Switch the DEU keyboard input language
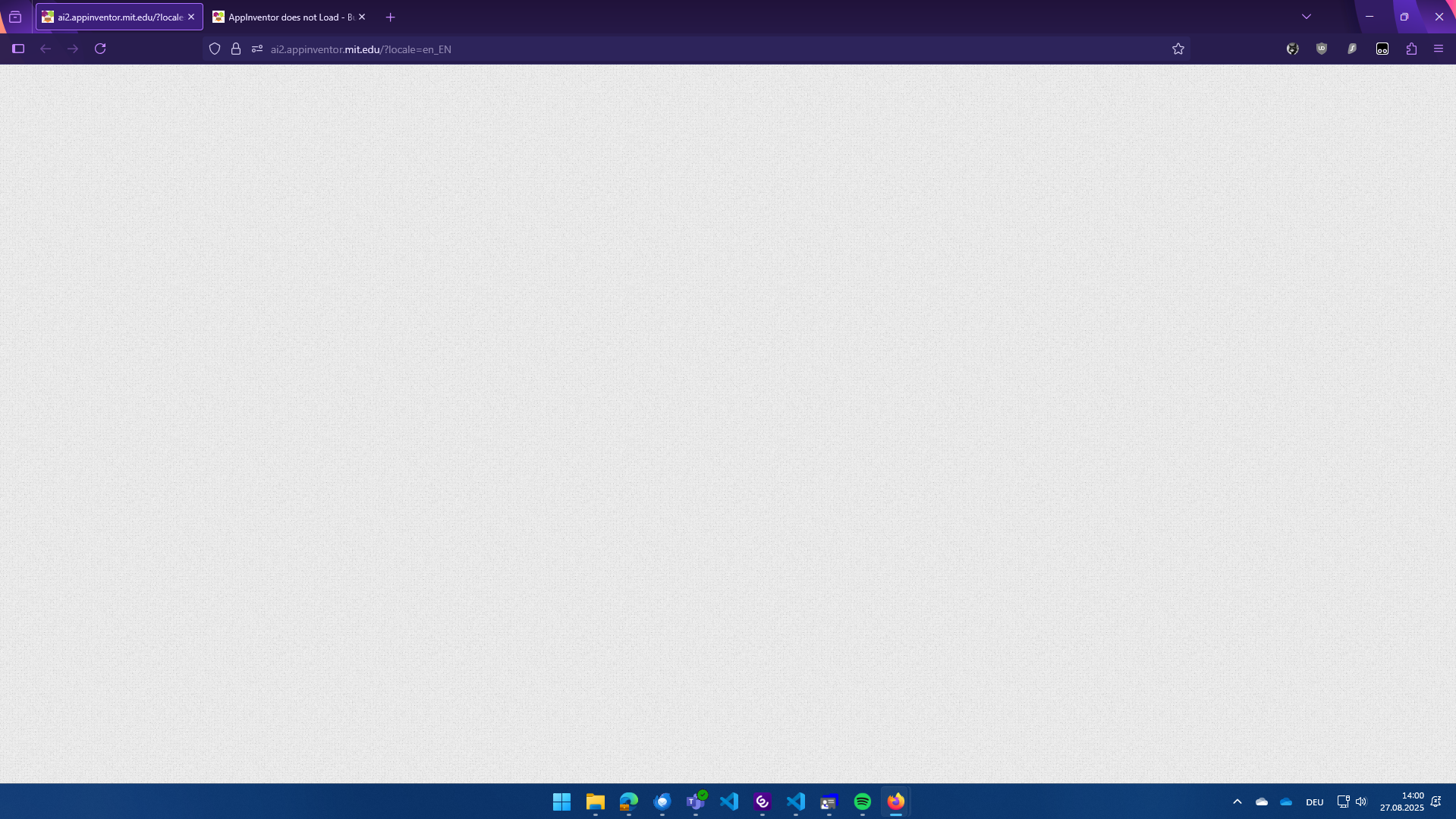This screenshot has height=819, width=1456. [x=1314, y=802]
